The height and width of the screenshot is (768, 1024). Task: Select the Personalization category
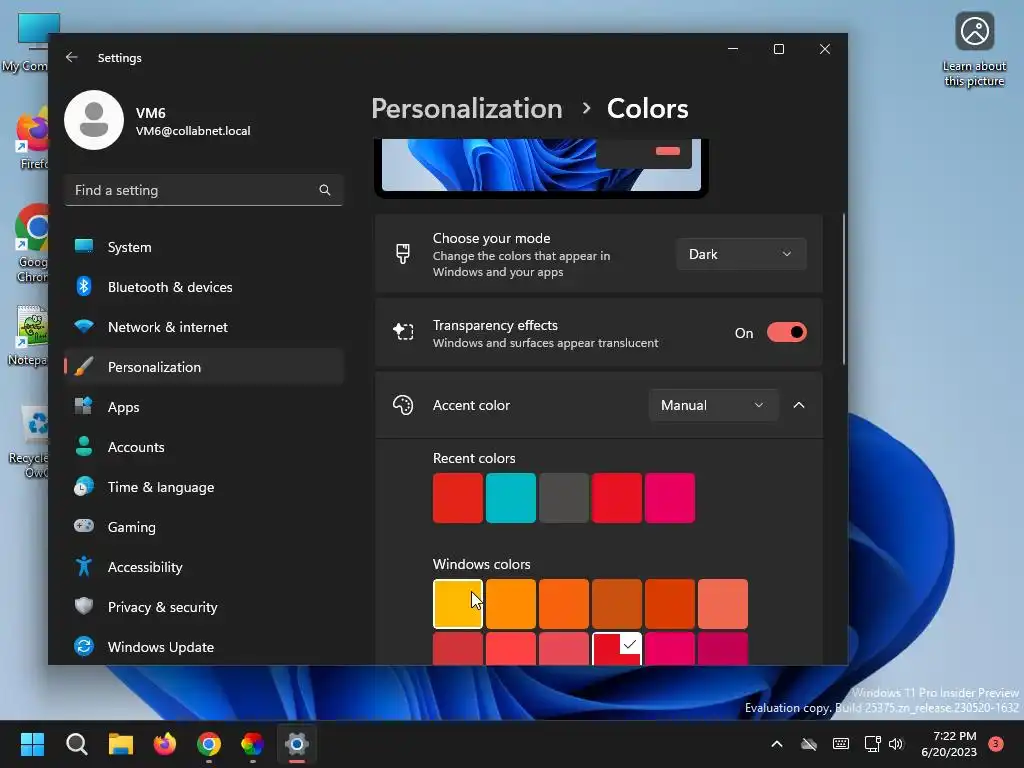204,366
